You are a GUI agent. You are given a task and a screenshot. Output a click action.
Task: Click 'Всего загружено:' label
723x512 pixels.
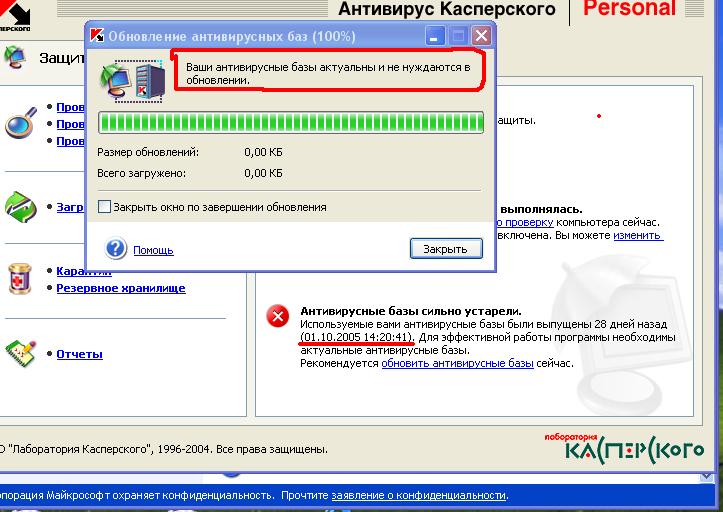[x=142, y=173]
